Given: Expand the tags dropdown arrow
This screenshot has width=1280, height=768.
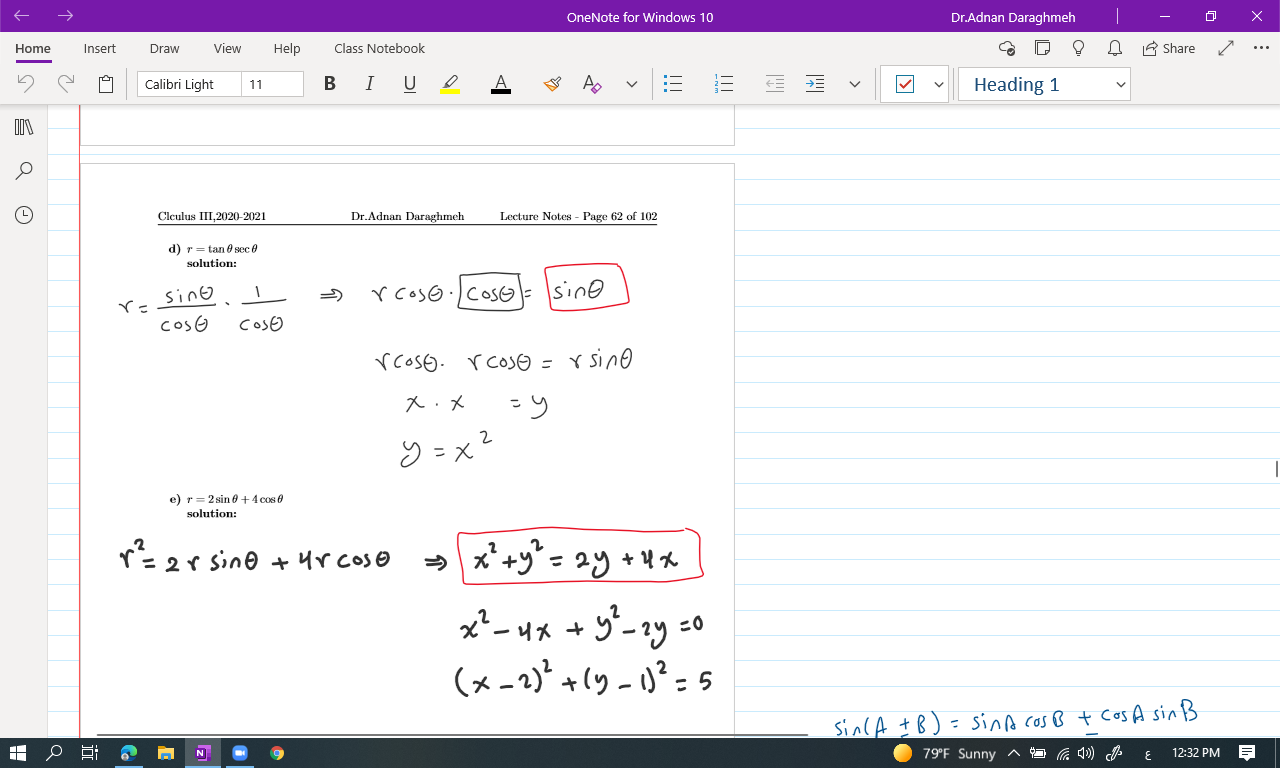Looking at the screenshot, I should click(938, 85).
